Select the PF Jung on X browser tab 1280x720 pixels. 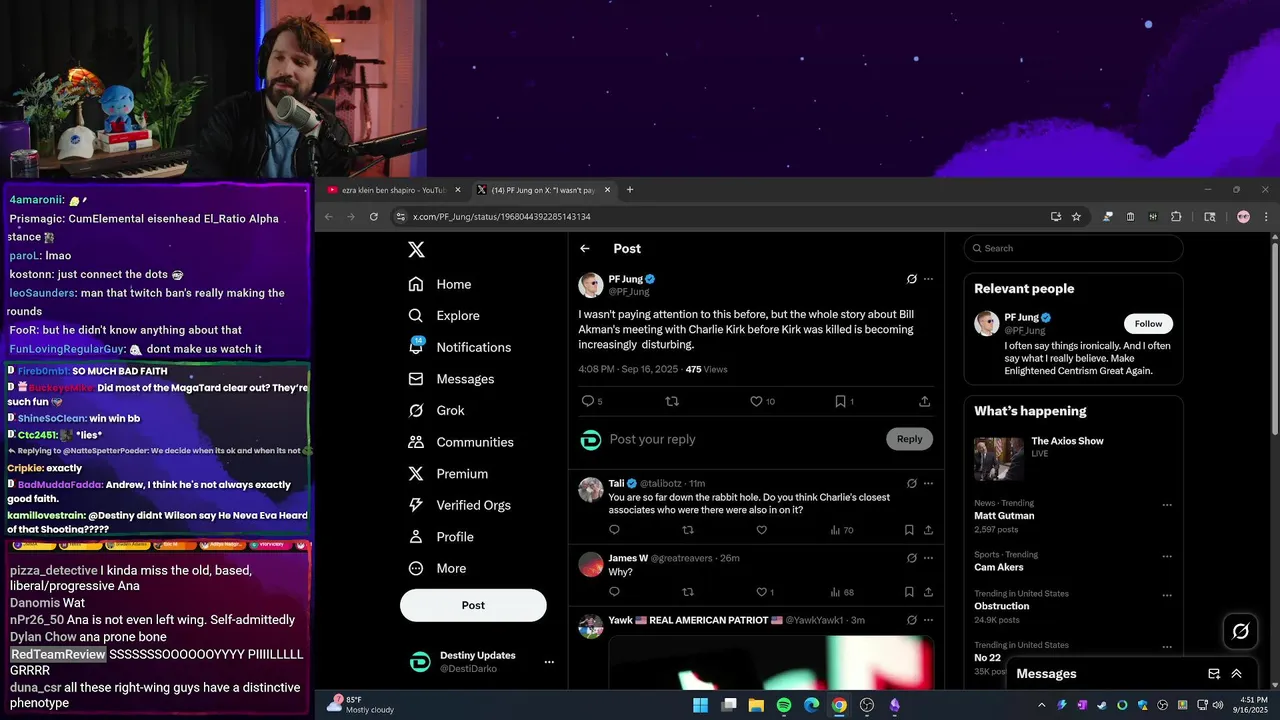543,190
